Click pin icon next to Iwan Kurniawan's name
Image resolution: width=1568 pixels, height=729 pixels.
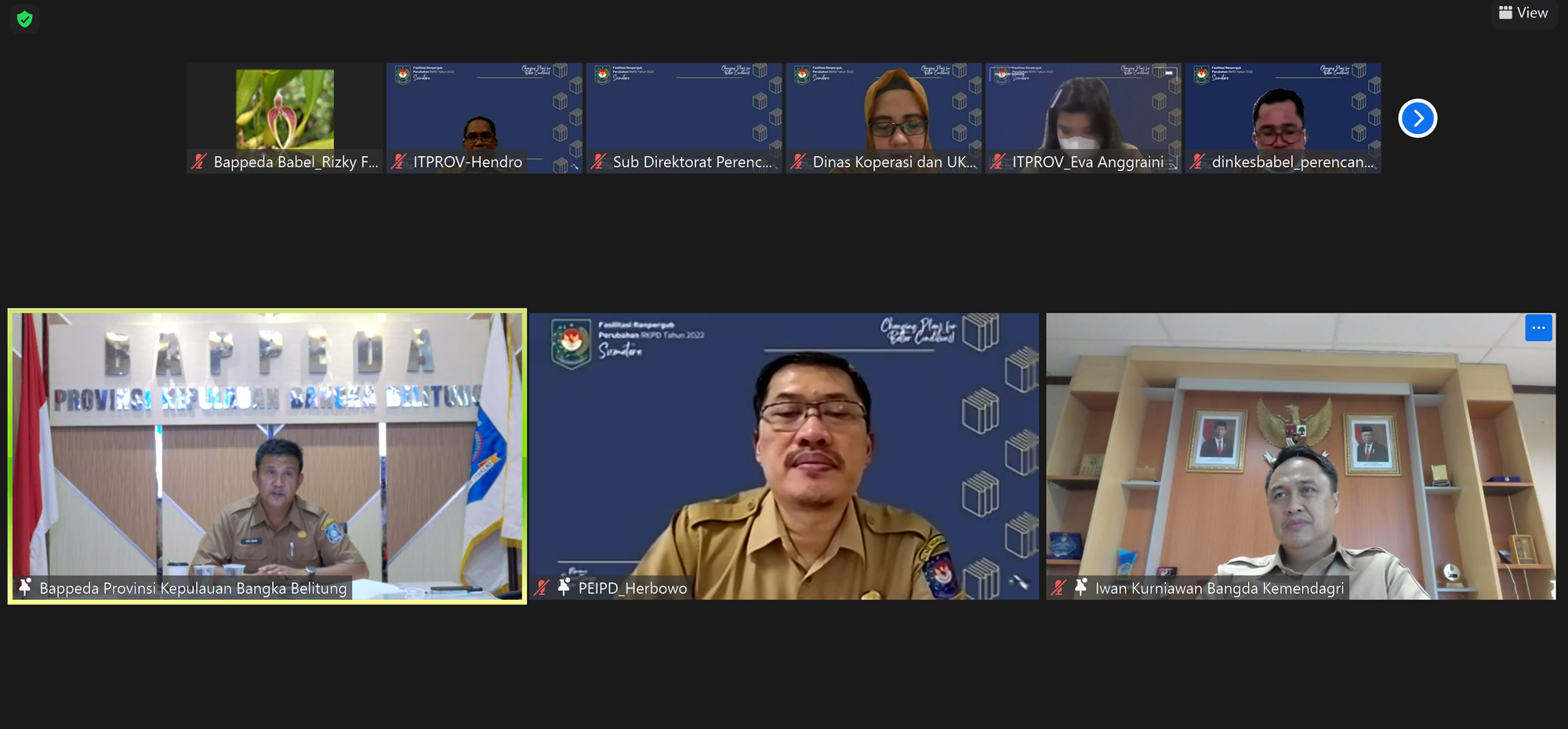pyautogui.click(x=1081, y=587)
